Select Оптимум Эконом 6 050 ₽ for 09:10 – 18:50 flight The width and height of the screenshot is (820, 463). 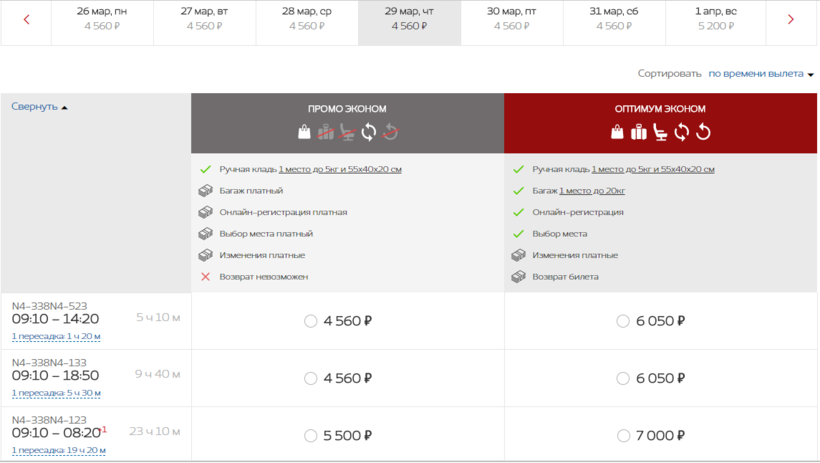click(624, 378)
